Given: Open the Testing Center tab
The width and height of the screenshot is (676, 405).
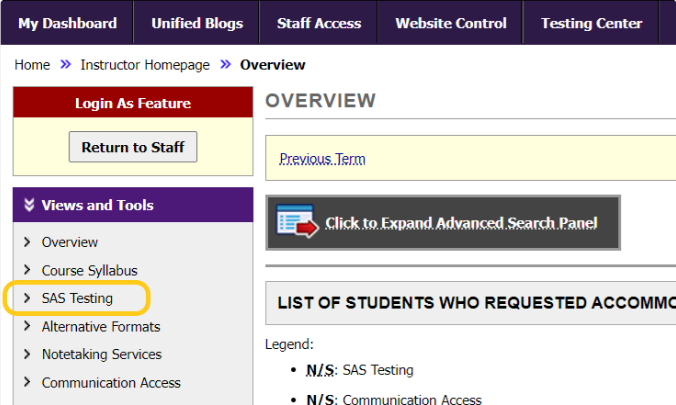Looking at the screenshot, I should point(592,23).
